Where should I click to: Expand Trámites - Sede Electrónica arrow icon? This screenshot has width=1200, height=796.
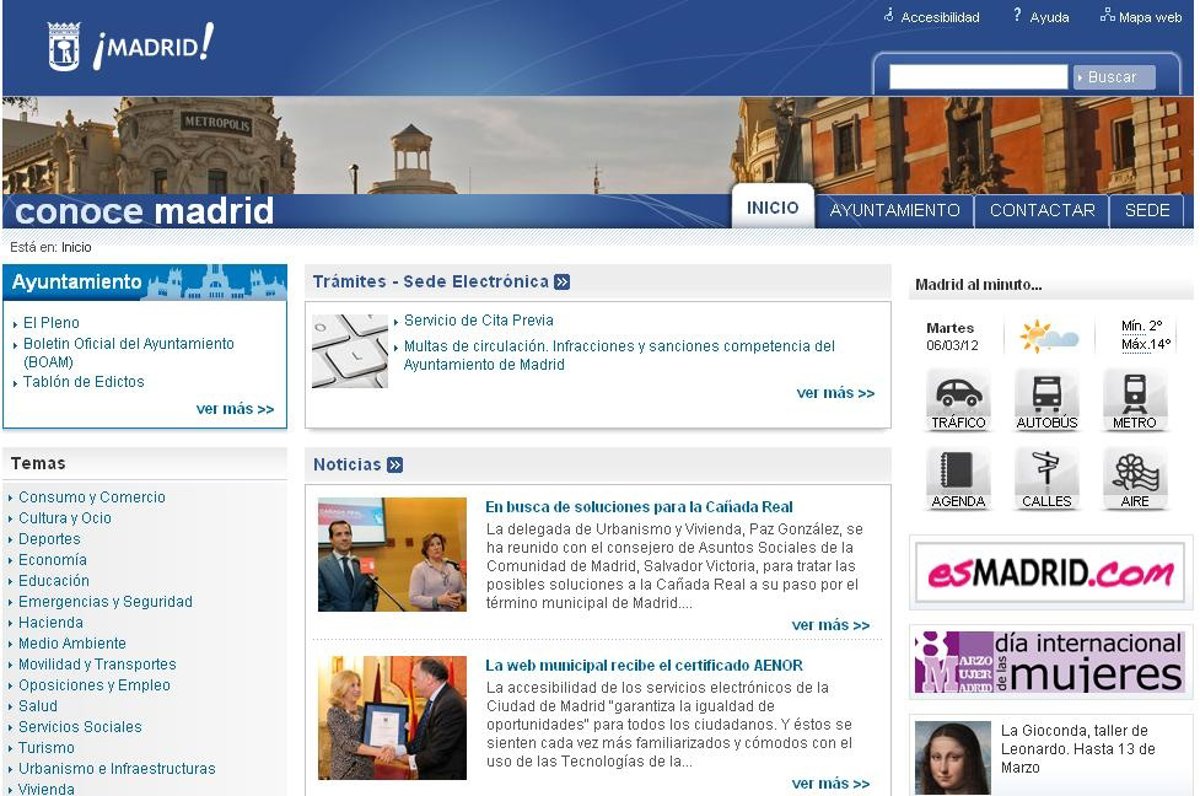coord(562,282)
